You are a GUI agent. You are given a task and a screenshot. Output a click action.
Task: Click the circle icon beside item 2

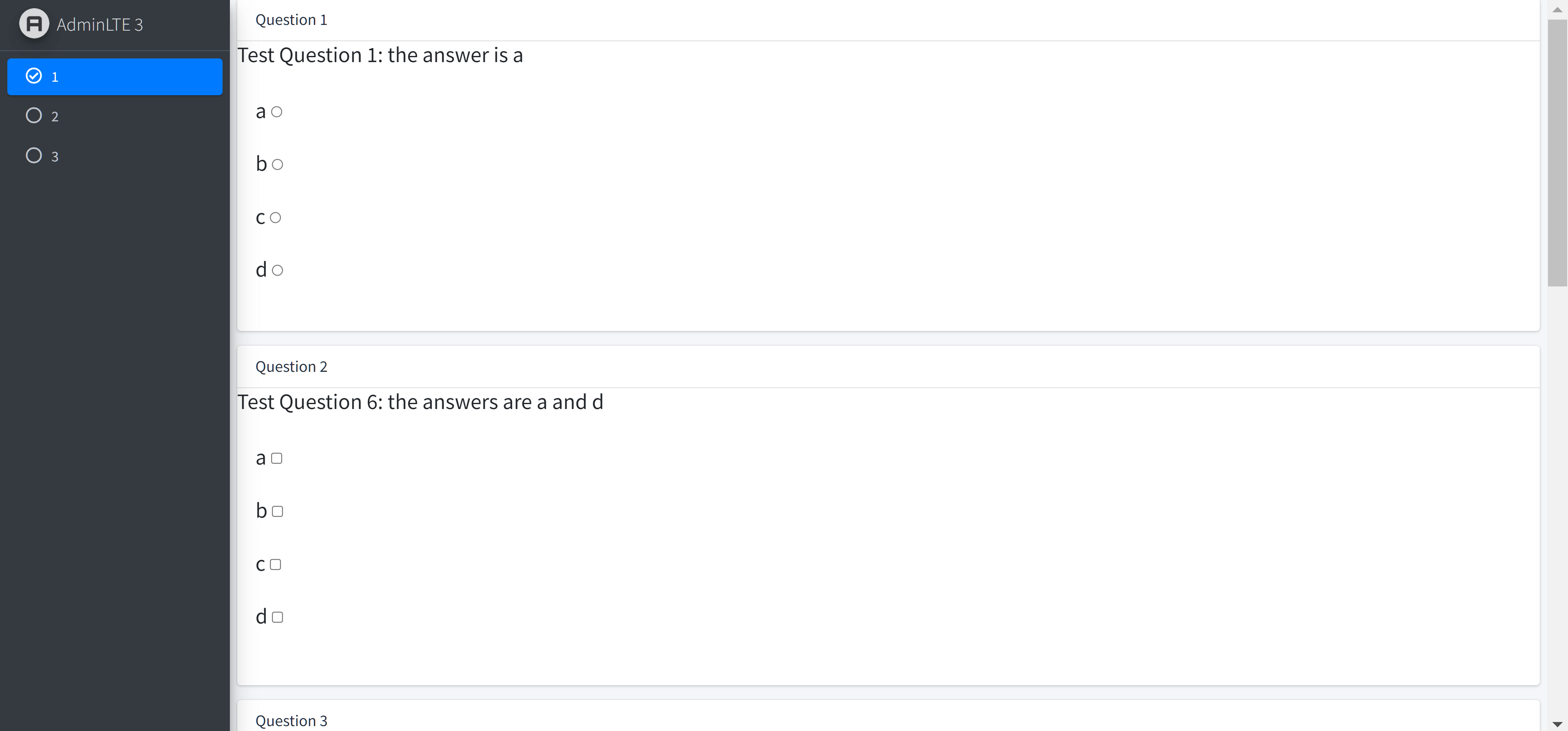[x=34, y=116]
